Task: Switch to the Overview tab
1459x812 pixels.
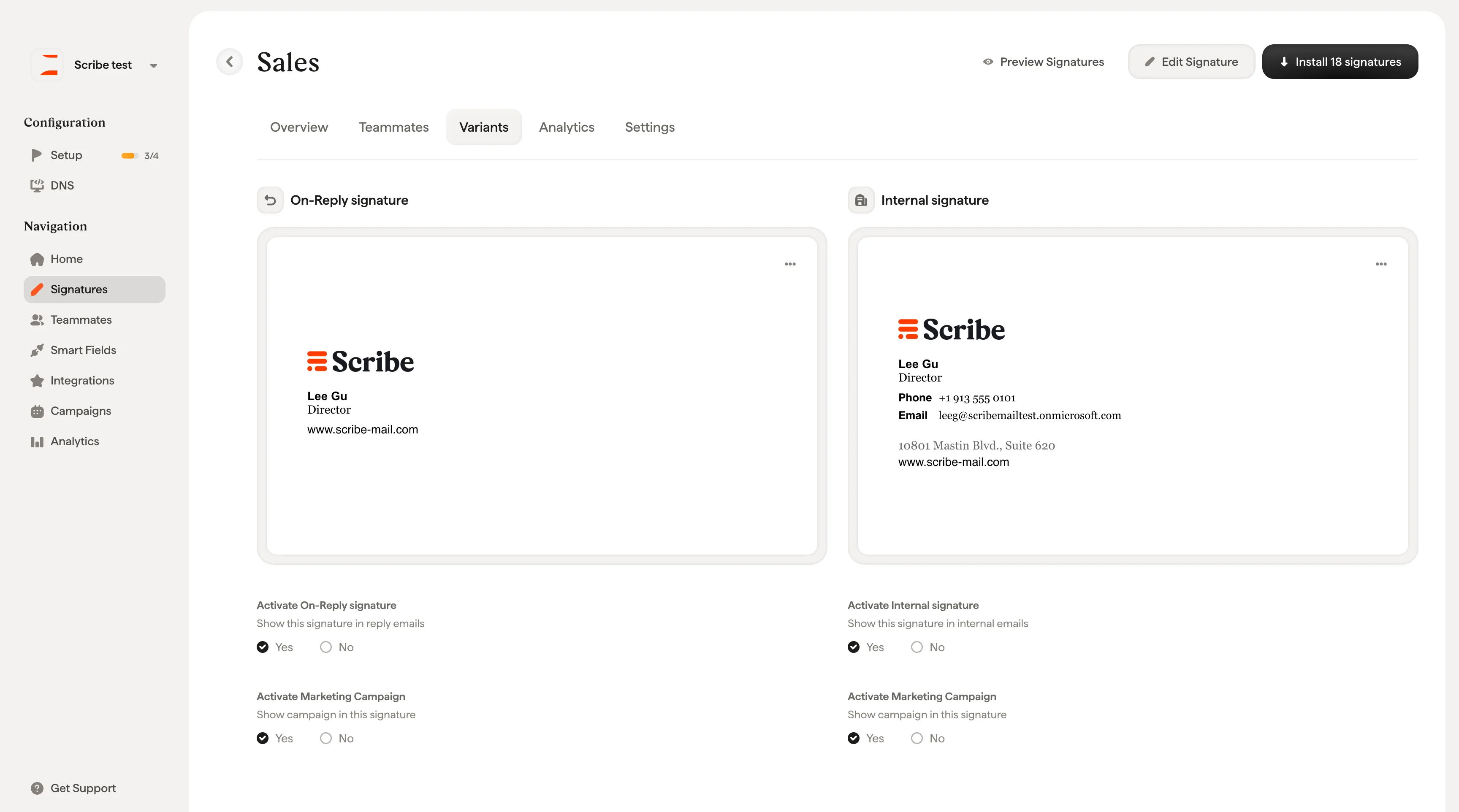Action: coord(299,127)
